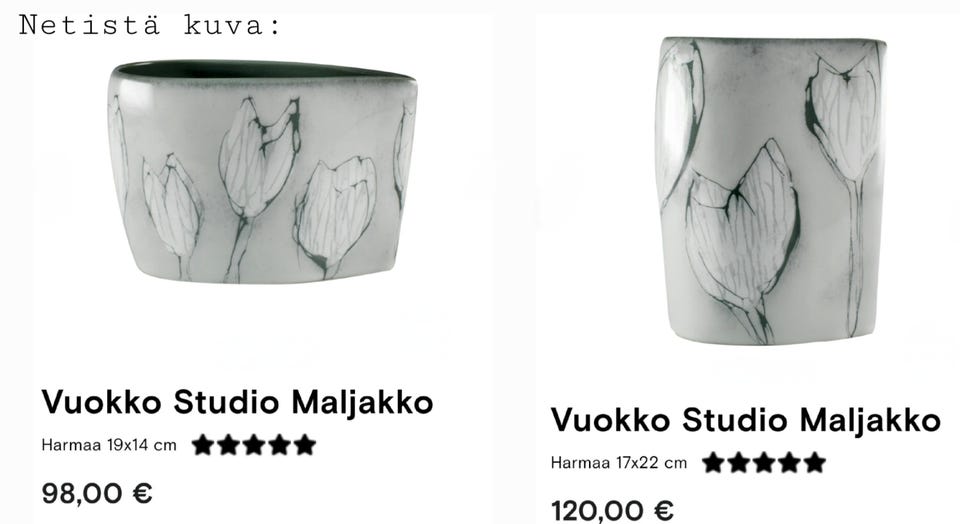Click third star of the right product rating
Viewport: 960px width, 524px height.
764,463
